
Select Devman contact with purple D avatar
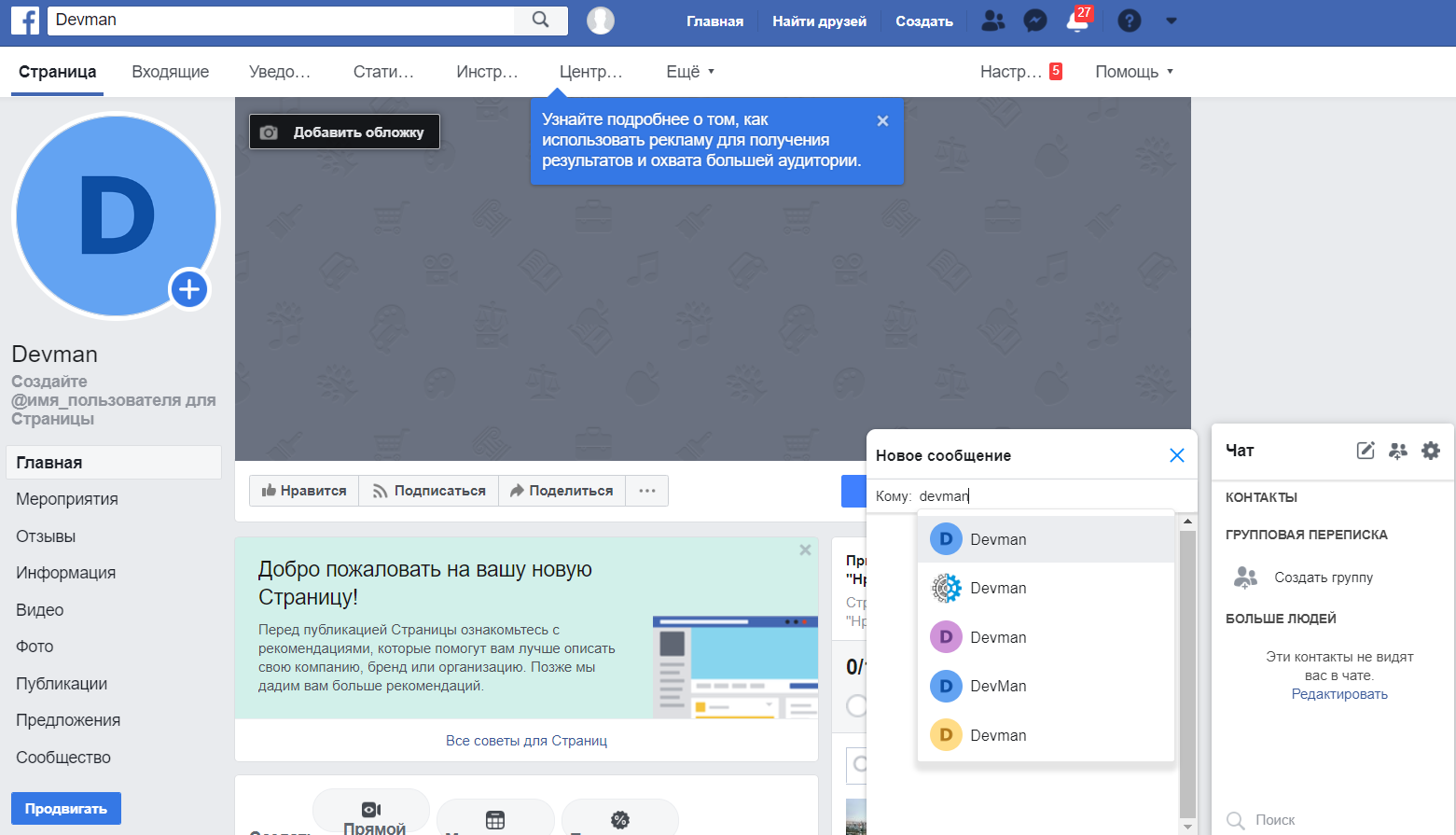(x=1046, y=637)
